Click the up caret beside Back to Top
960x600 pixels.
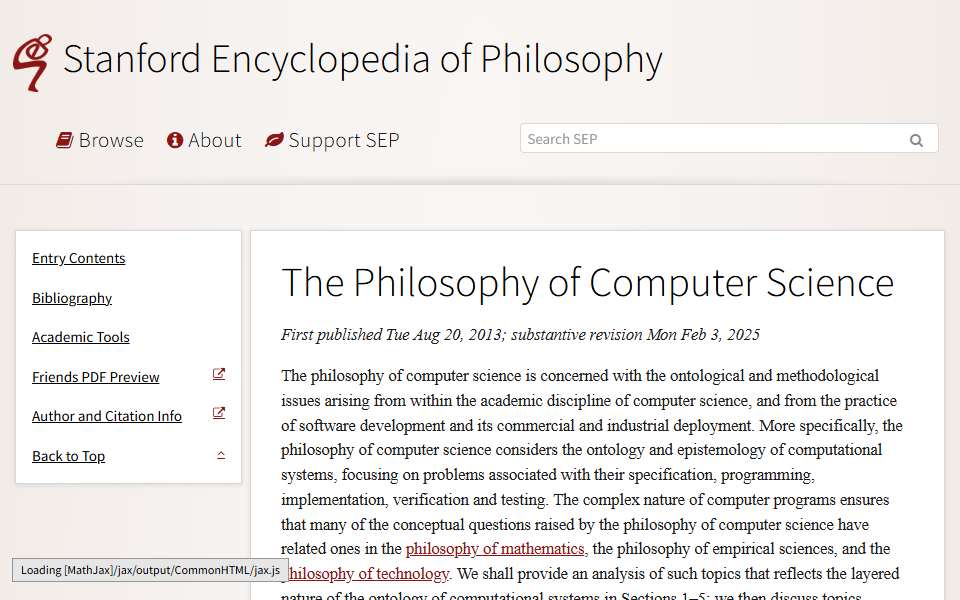221,455
